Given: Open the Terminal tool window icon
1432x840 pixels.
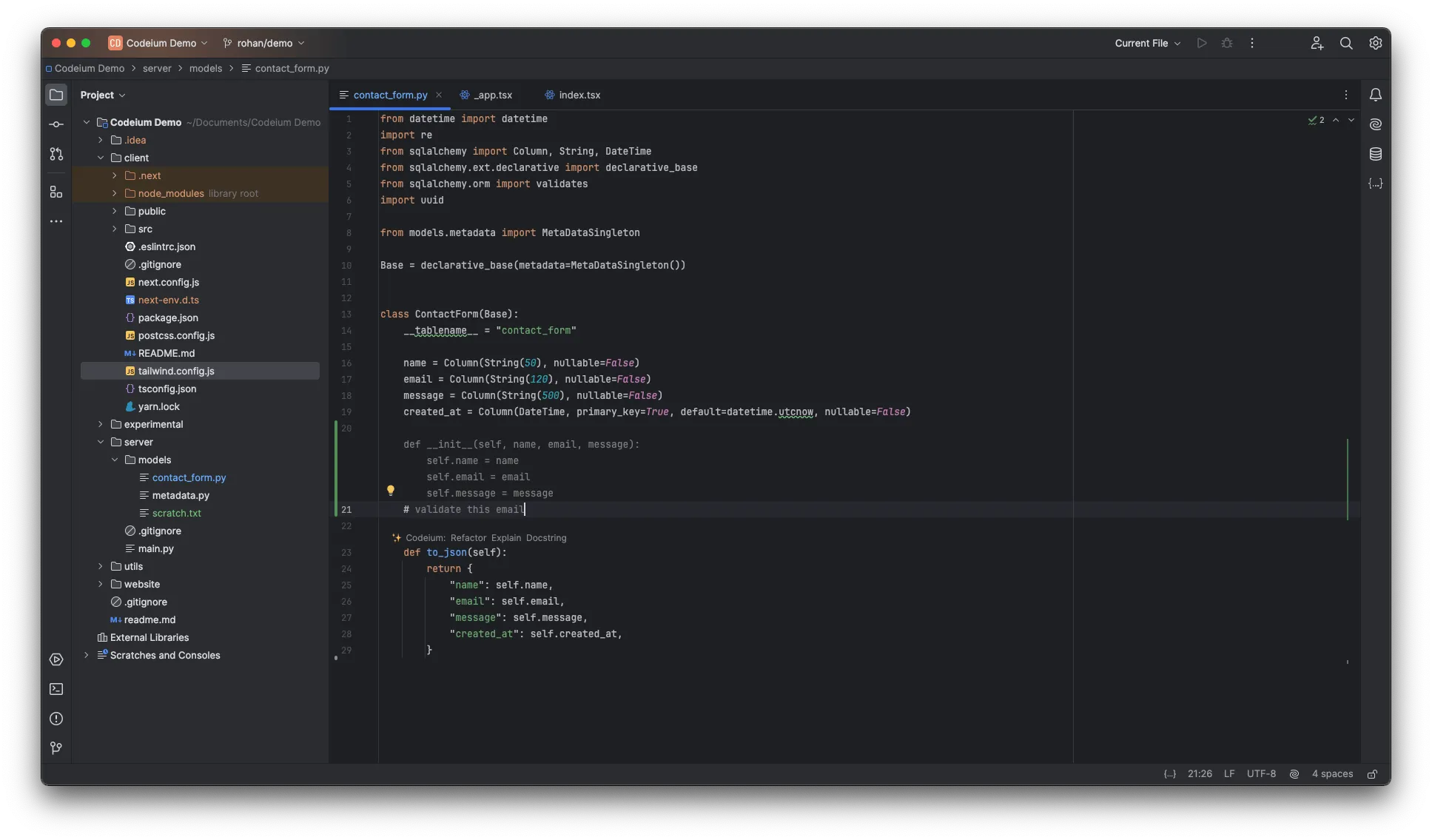Looking at the screenshot, I should [x=56, y=689].
